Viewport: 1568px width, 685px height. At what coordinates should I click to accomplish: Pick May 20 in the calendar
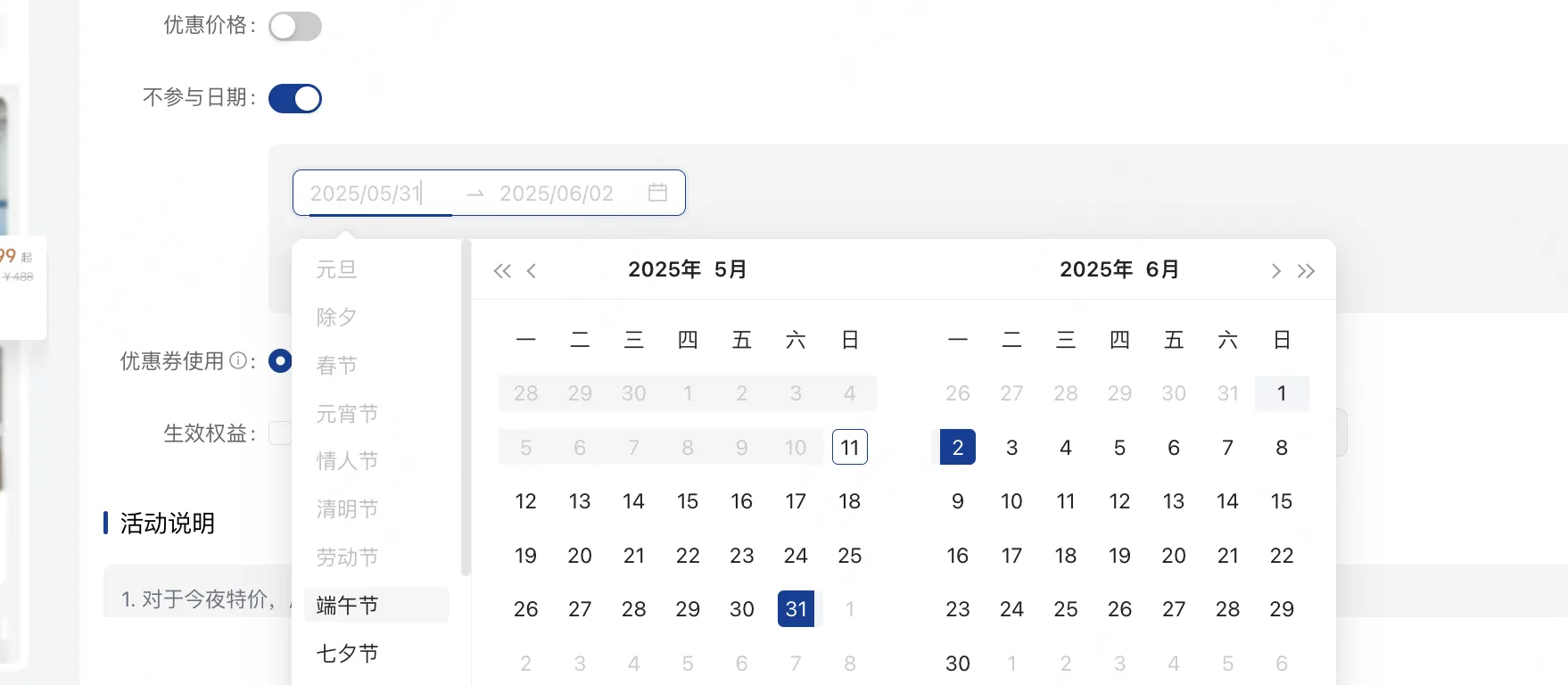(x=580, y=556)
